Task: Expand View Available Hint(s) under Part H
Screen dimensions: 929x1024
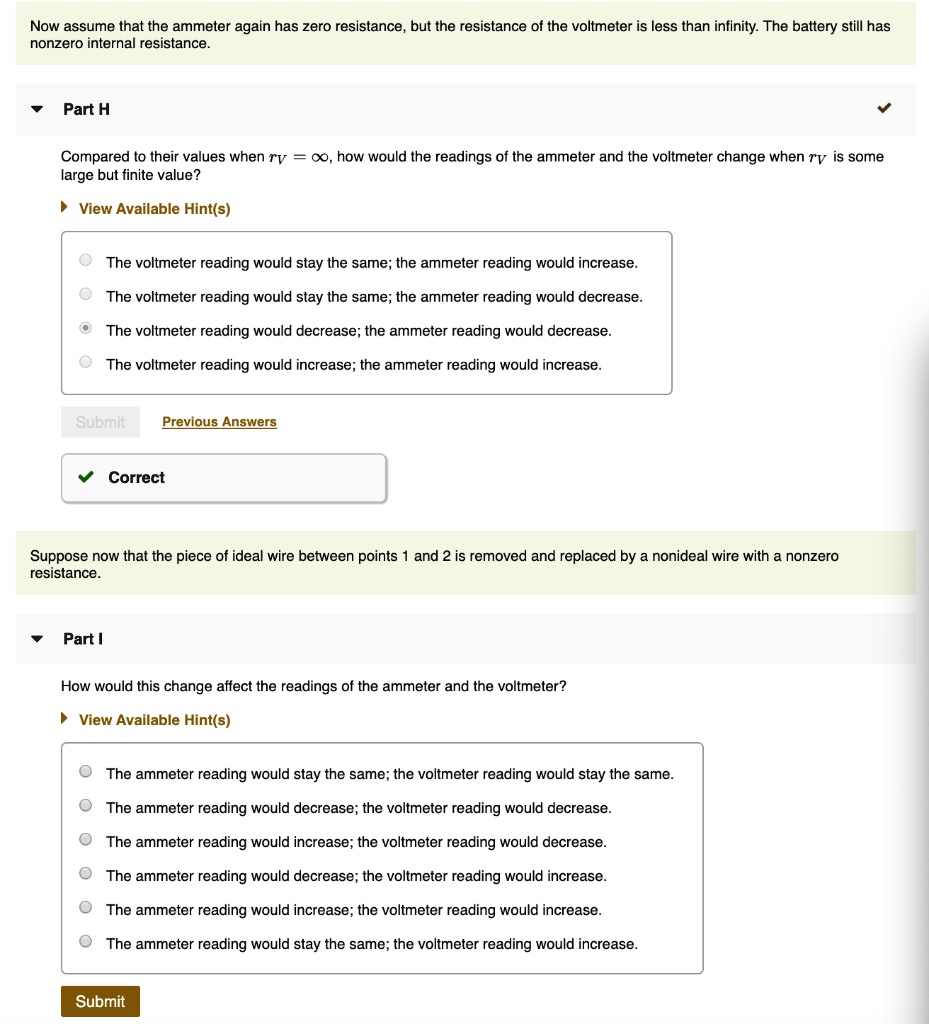Action: click(154, 208)
